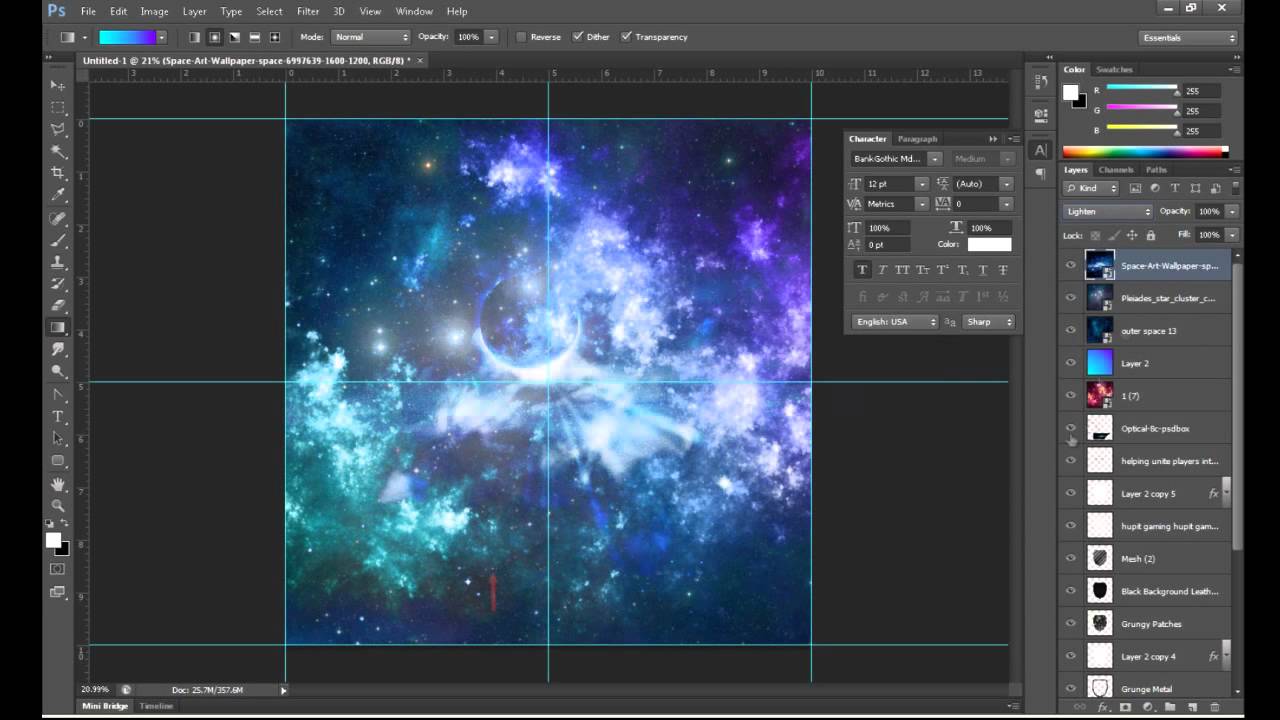Open the Sharp anti-aliasing dropdown

coord(989,322)
